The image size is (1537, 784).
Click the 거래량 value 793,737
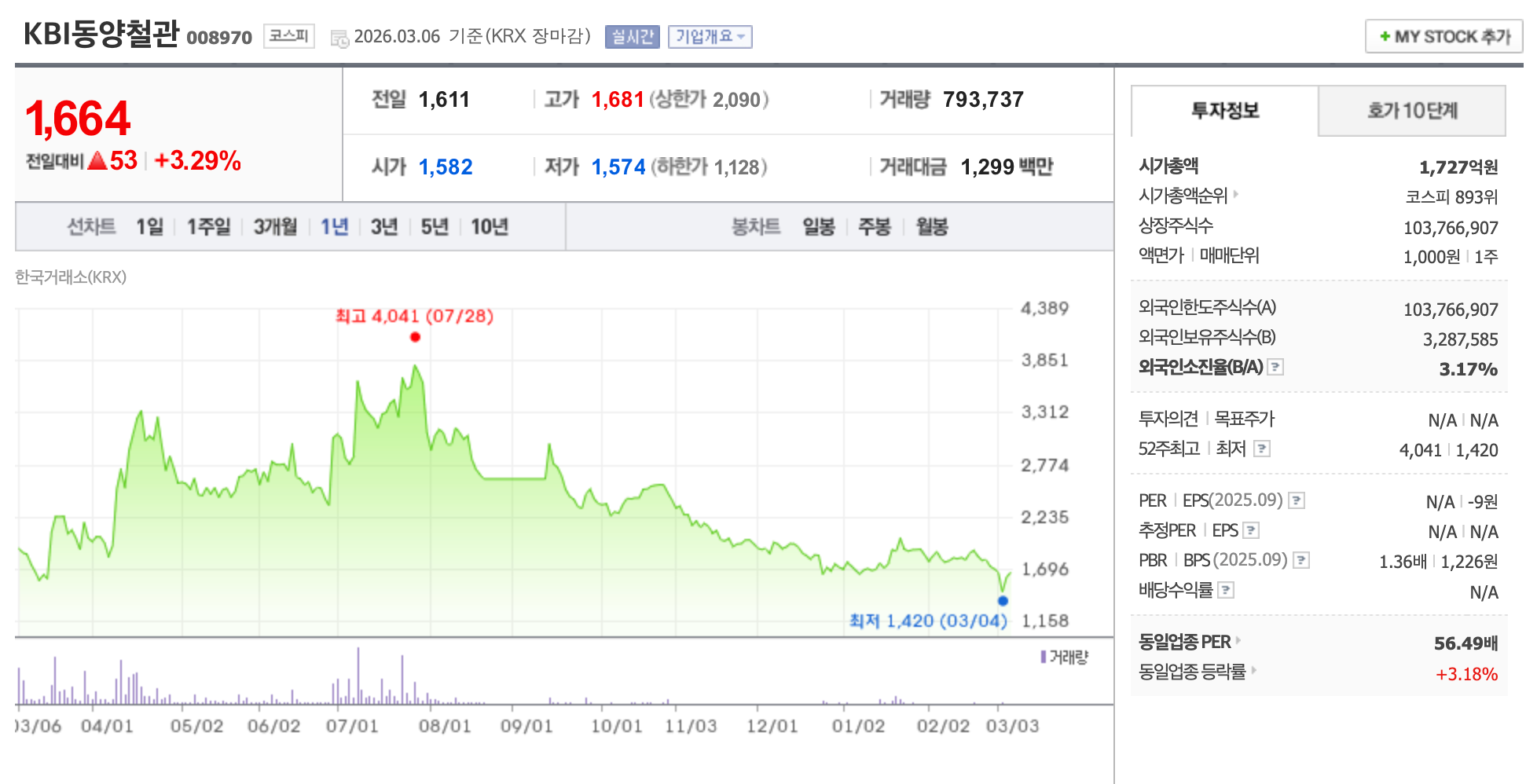[983, 100]
